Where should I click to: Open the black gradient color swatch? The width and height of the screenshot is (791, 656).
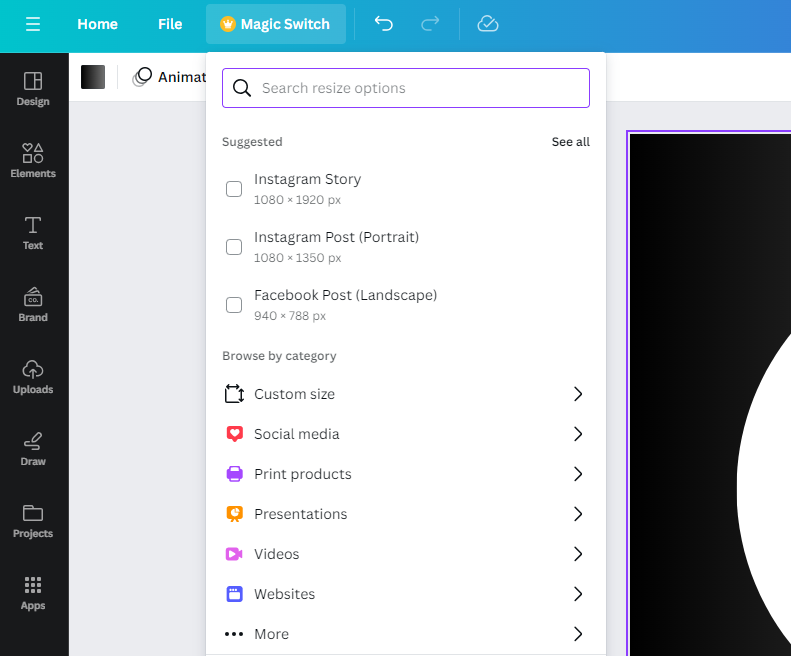[93, 77]
